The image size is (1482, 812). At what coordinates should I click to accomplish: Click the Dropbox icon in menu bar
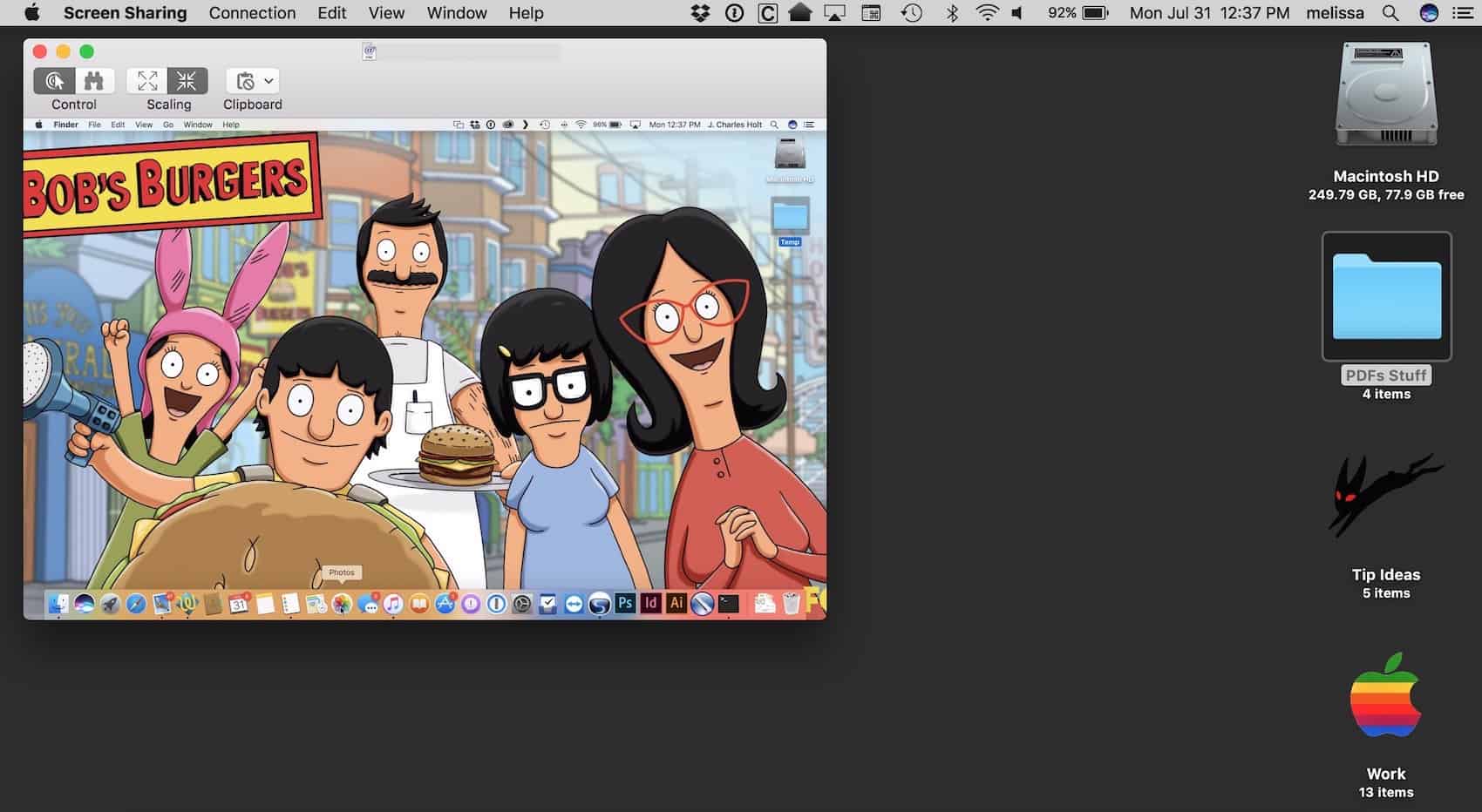[700, 13]
